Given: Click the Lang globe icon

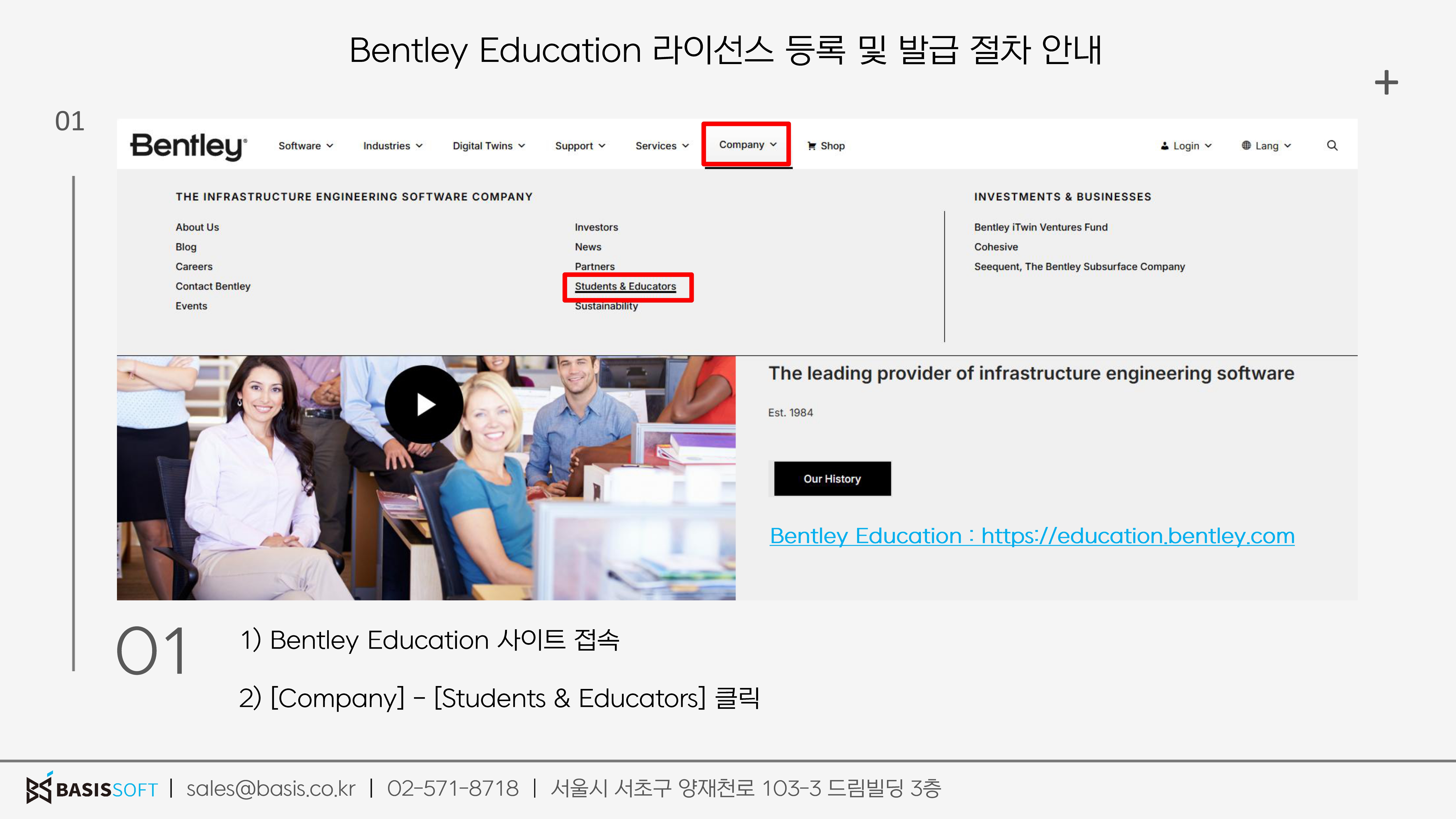Looking at the screenshot, I should tap(1246, 145).
